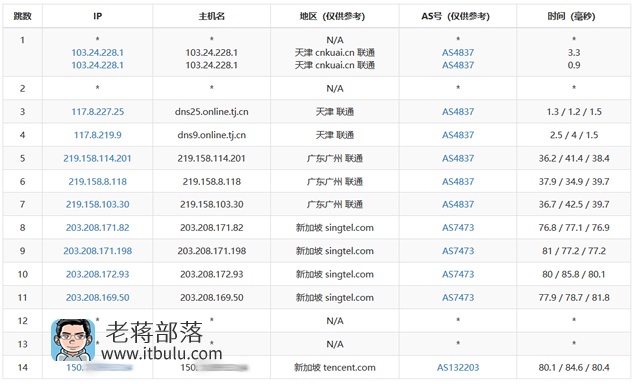The height and width of the screenshot is (384, 635).
Task: Select hostname text 203.208.171.82
Action: (x=211, y=228)
